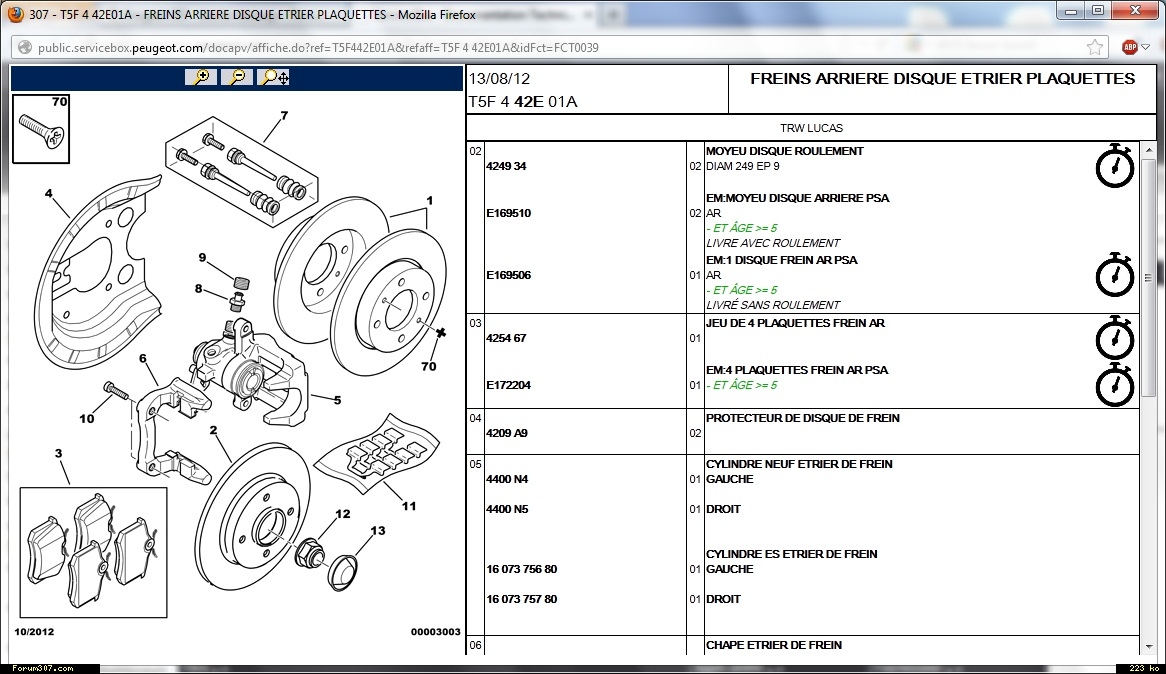
Task: Click the site identity globe in address bar
Action: pos(24,48)
